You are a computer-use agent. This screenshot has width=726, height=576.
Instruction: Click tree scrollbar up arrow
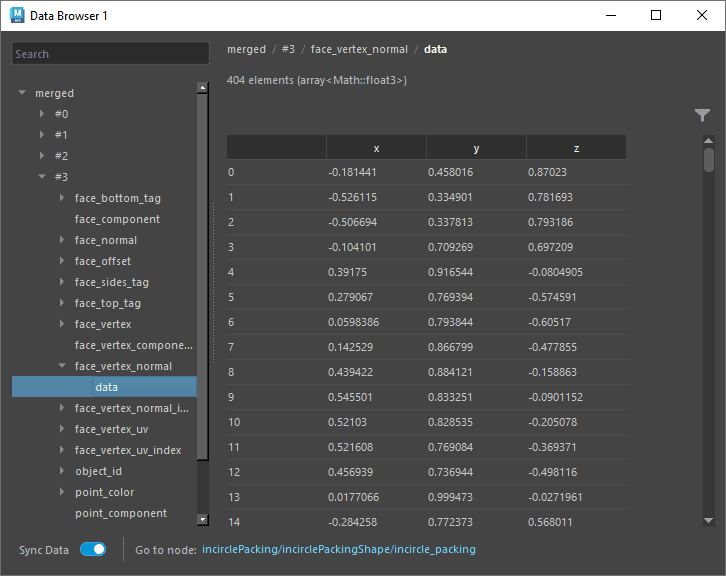pyautogui.click(x=203, y=88)
